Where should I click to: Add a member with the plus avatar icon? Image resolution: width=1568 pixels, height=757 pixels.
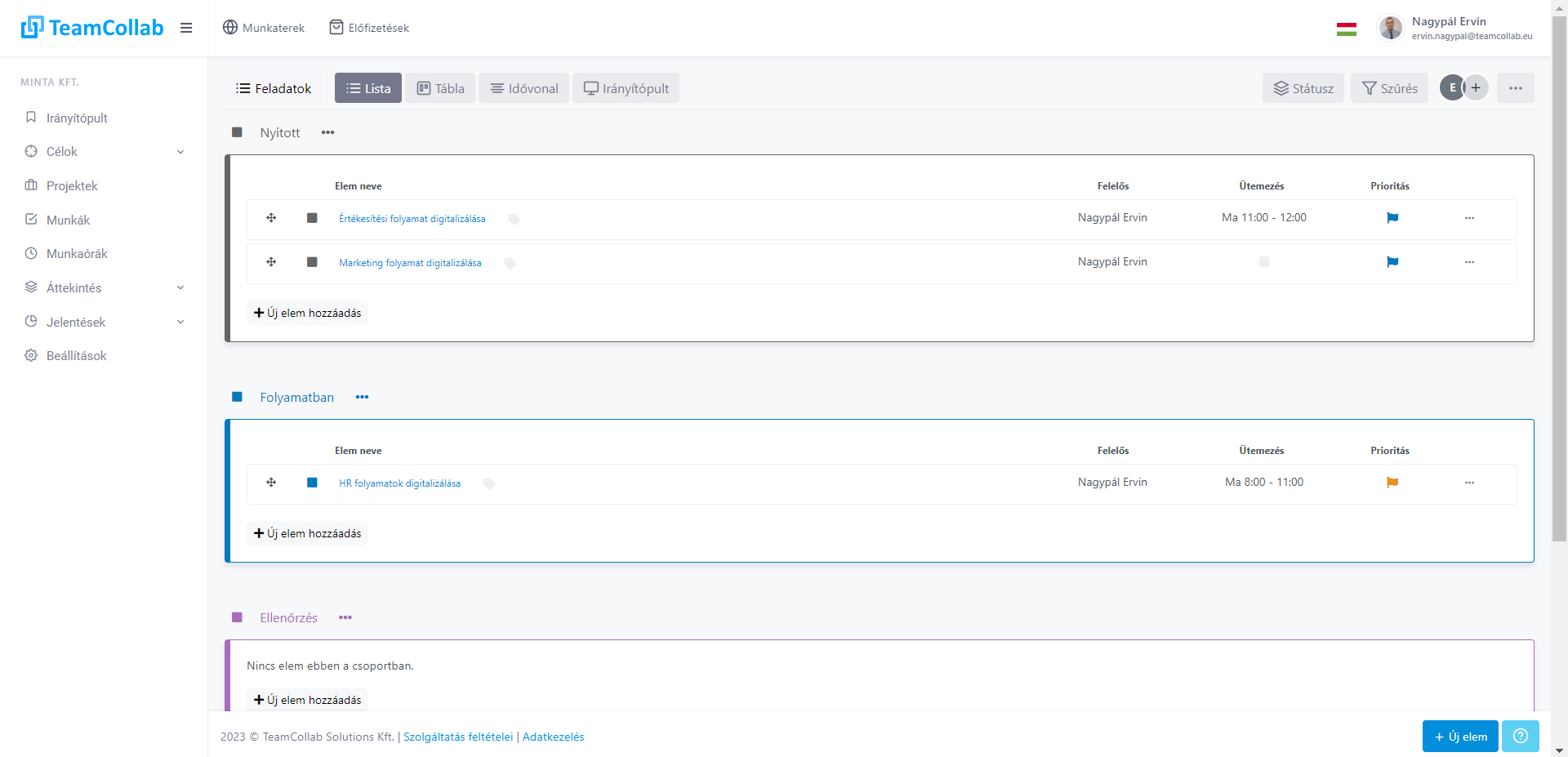(1476, 88)
